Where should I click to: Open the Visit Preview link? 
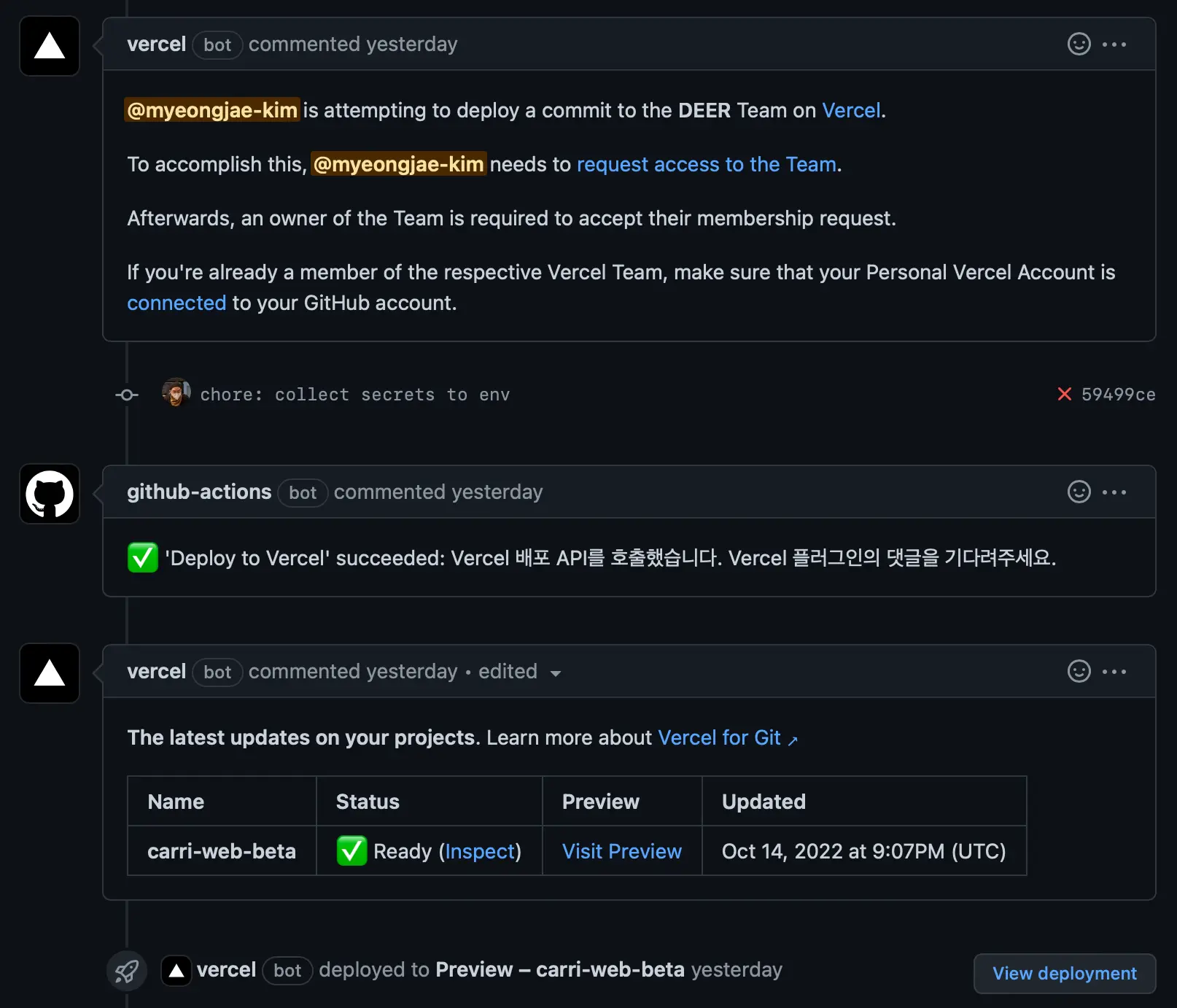pos(622,851)
